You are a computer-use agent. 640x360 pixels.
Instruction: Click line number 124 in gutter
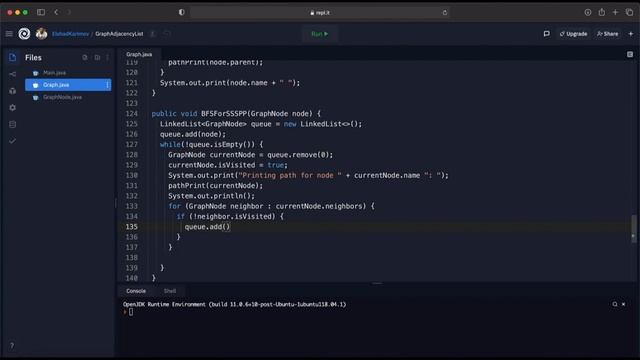[x=131, y=113]
